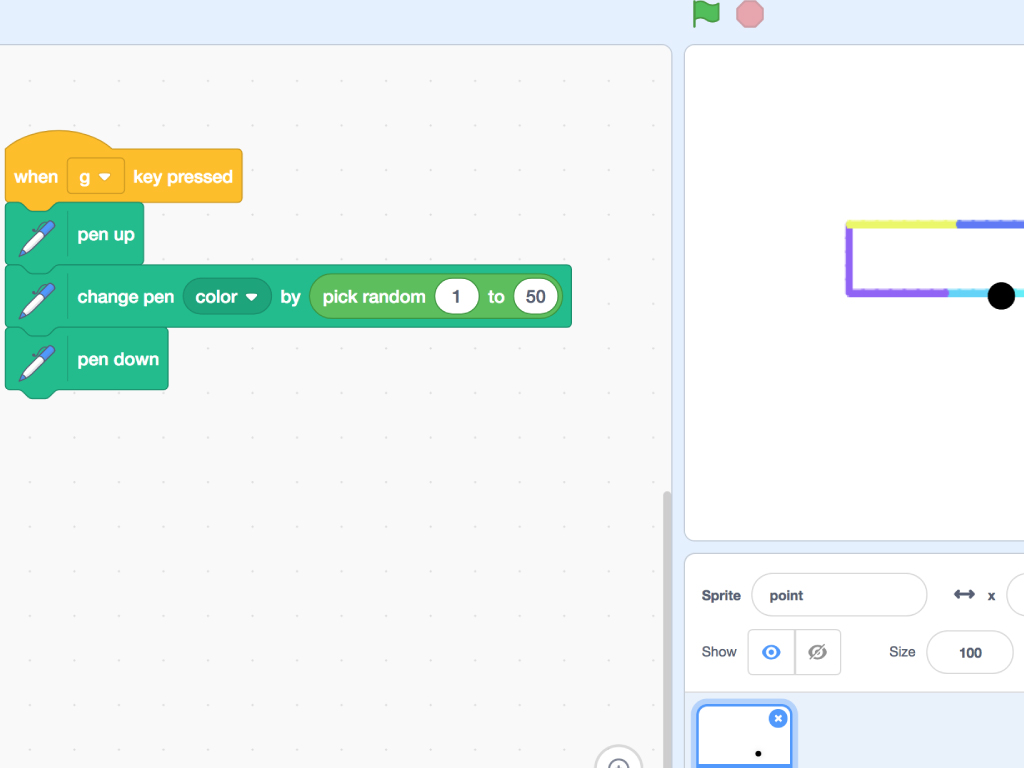The width and height of the screenshot is (1024, 768).
Task: Select the 'pick random' operator block
Action: coord(436,296)
